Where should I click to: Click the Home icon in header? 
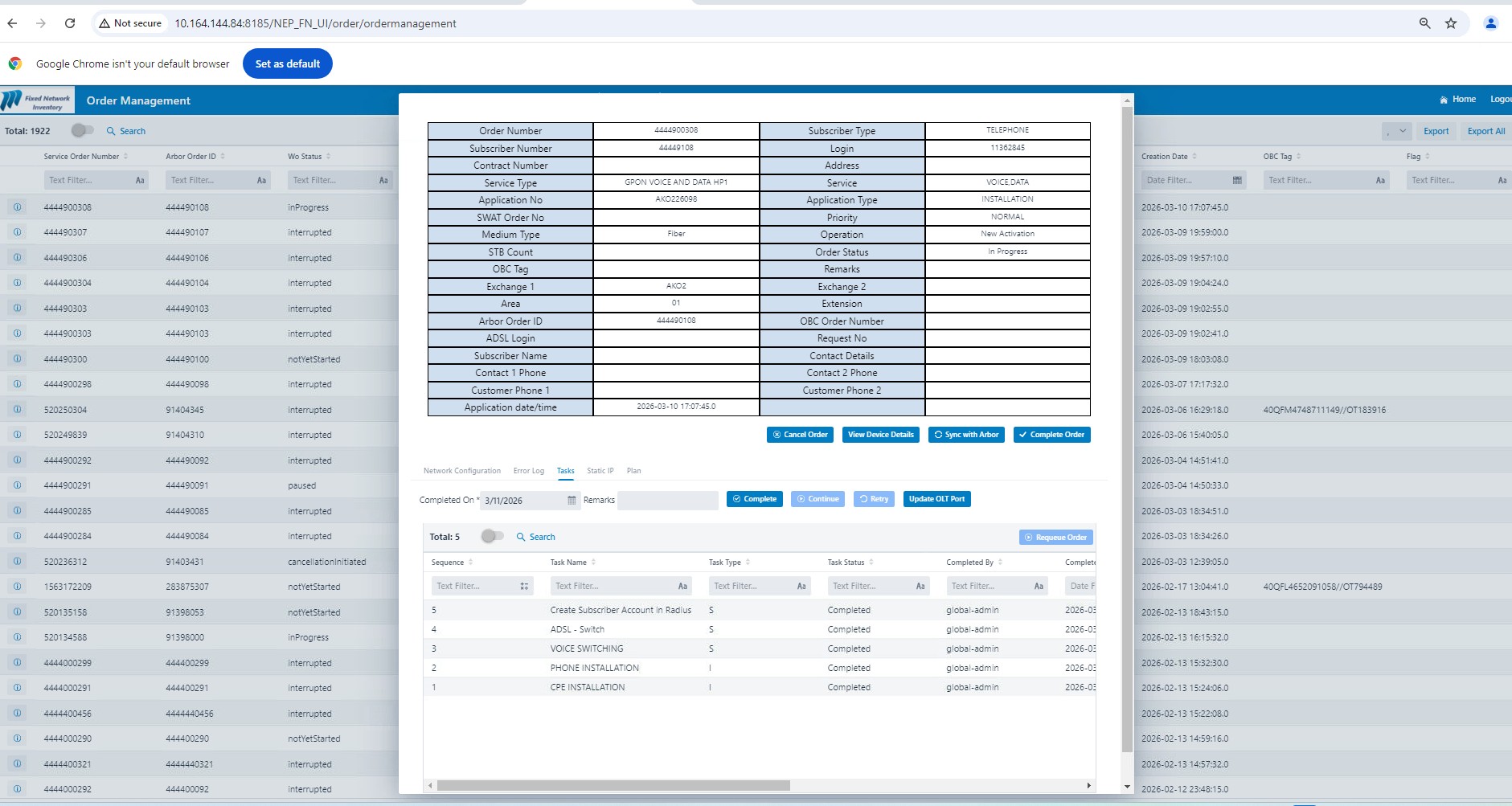[1444, 100]
